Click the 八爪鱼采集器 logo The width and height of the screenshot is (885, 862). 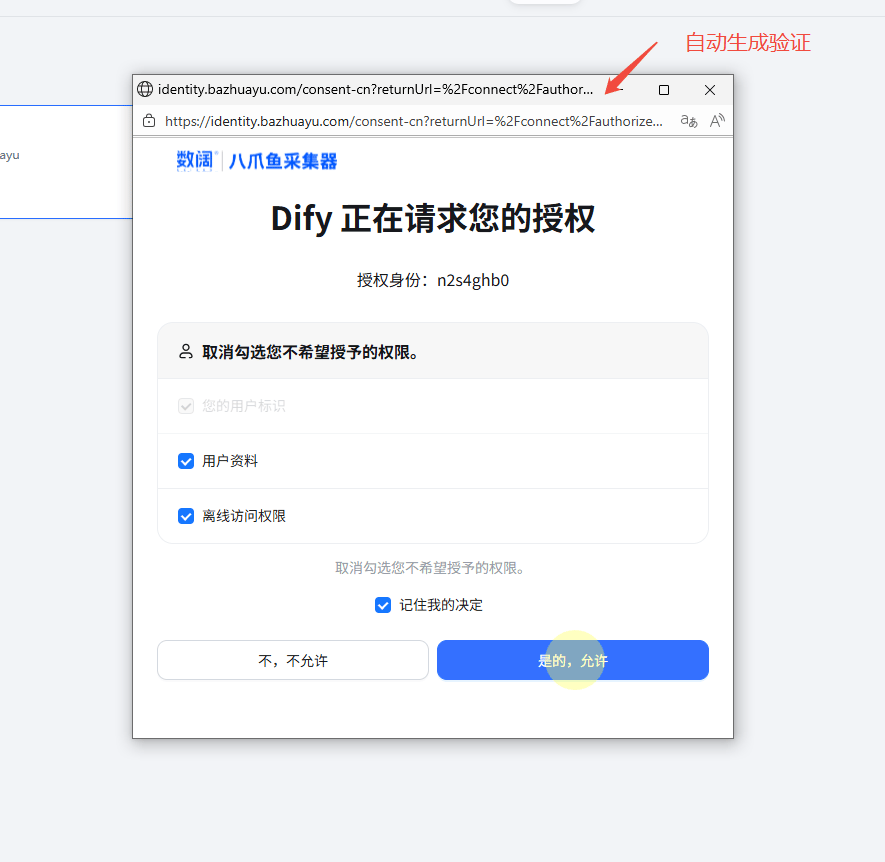click(x=257, y=161)
